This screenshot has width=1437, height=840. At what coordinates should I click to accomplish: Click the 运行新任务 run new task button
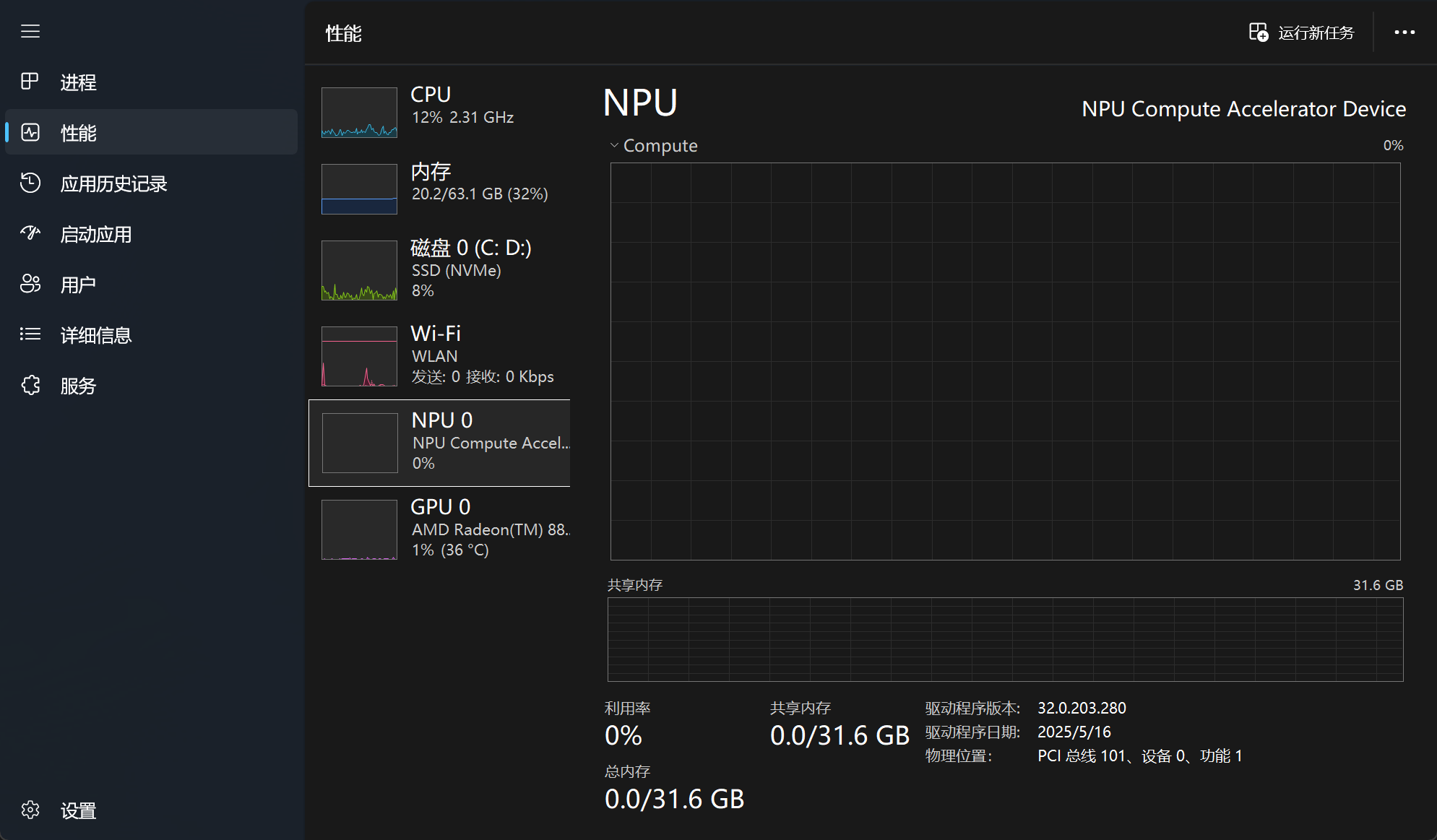1302,33
